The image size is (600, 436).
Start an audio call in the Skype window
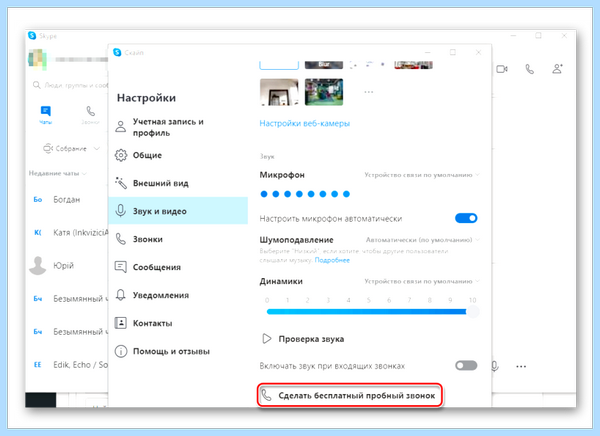coord(530,69)
